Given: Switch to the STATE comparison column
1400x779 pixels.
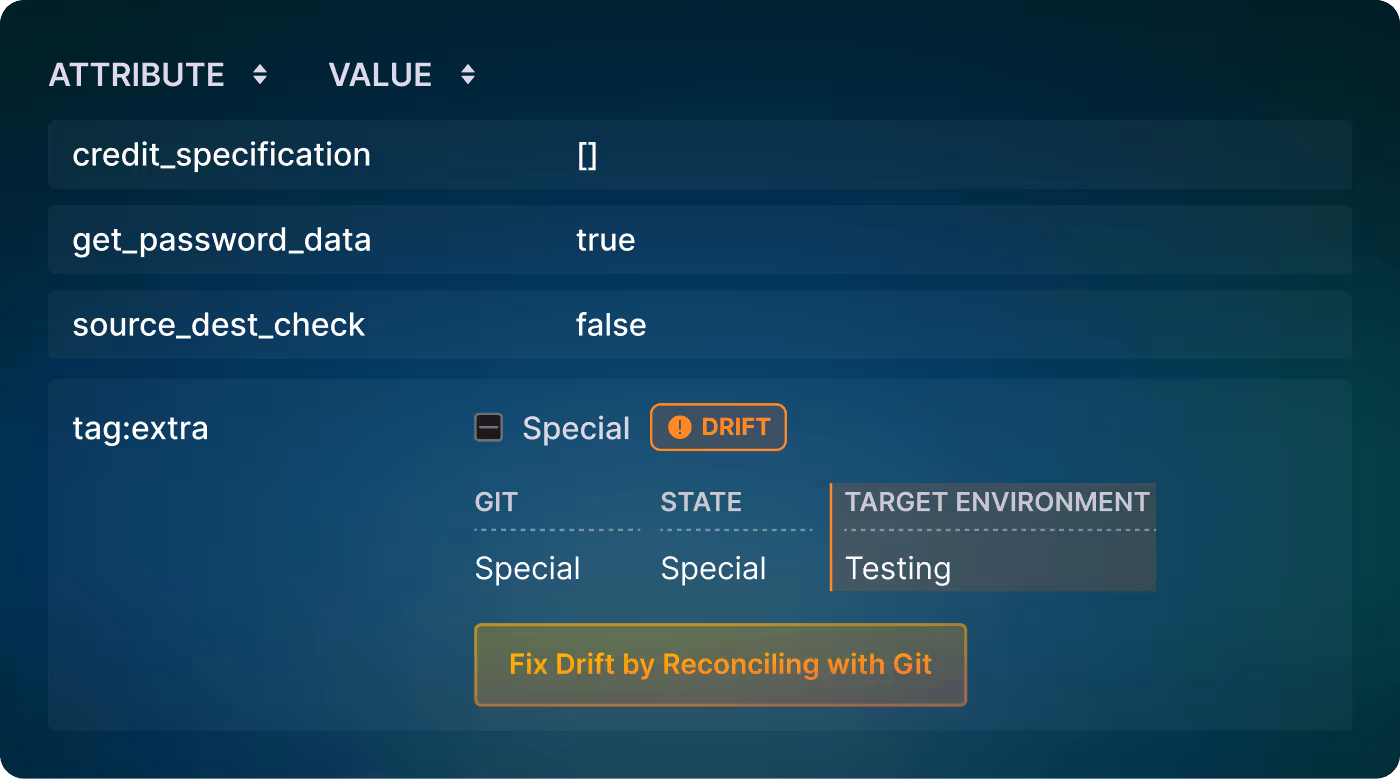Looking at the screenshot, I should [x=700, y=502].
